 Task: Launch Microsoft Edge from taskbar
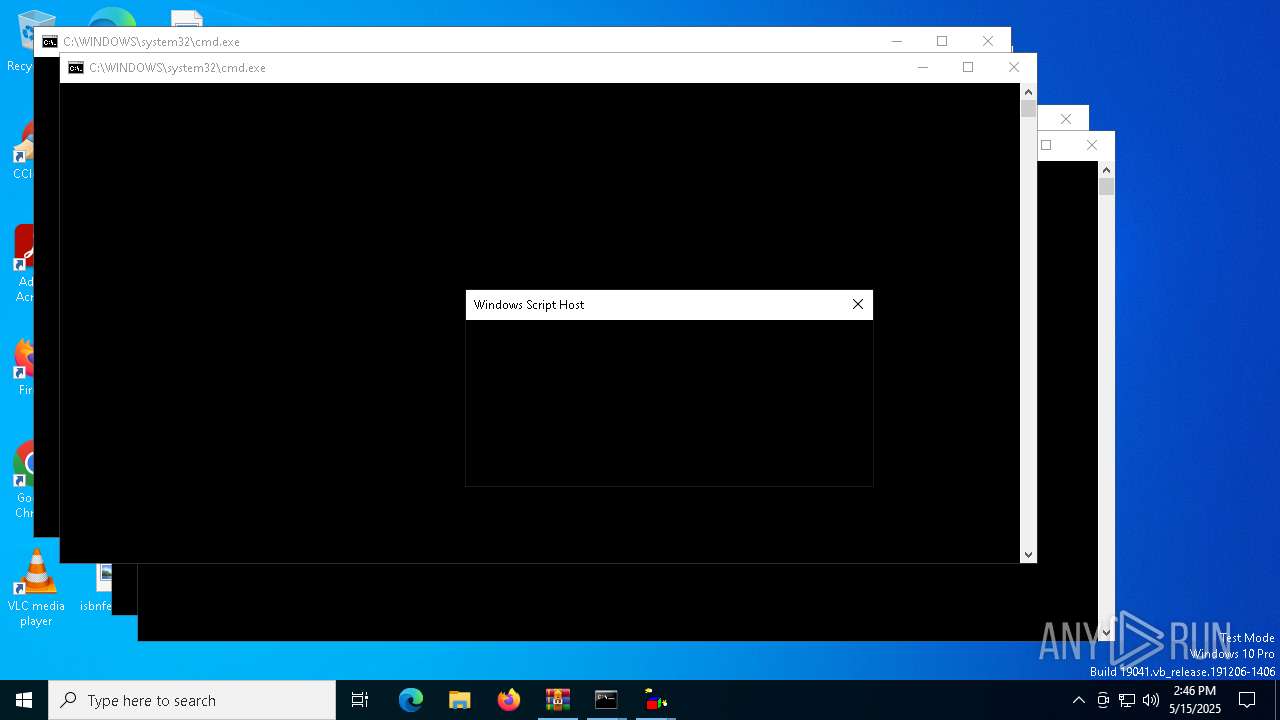[411, 700]
